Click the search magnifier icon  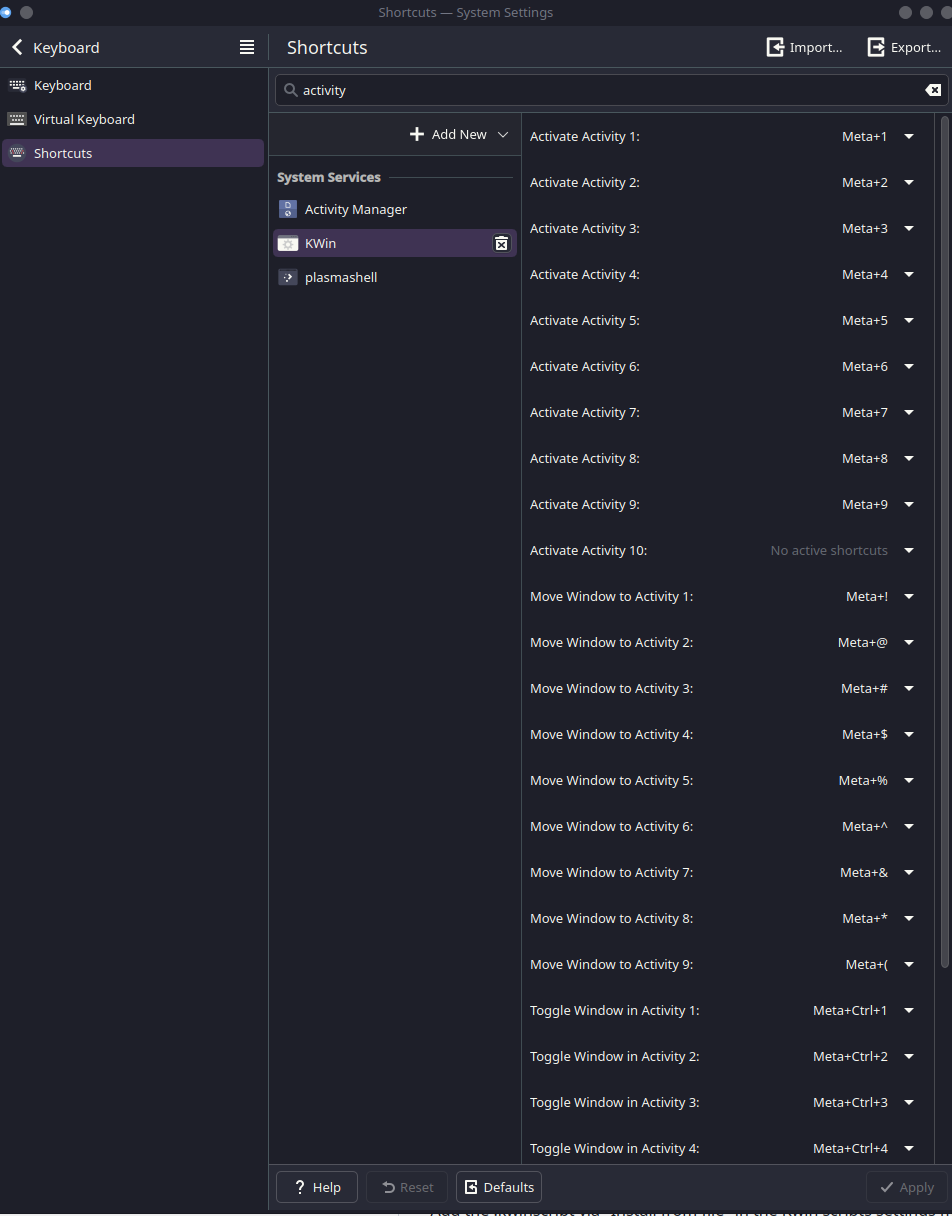(291, 90)
